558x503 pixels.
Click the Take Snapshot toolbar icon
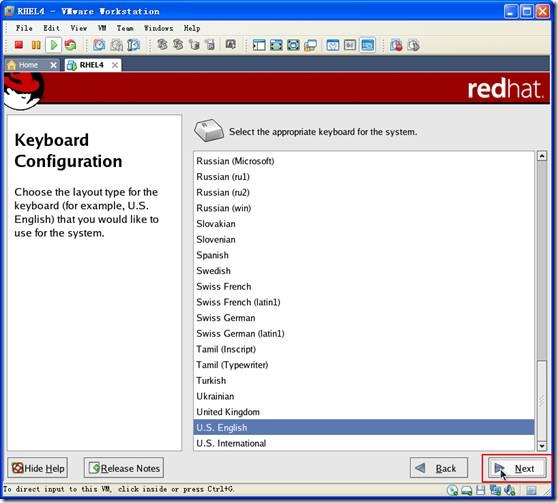click(x=99, y=45)
